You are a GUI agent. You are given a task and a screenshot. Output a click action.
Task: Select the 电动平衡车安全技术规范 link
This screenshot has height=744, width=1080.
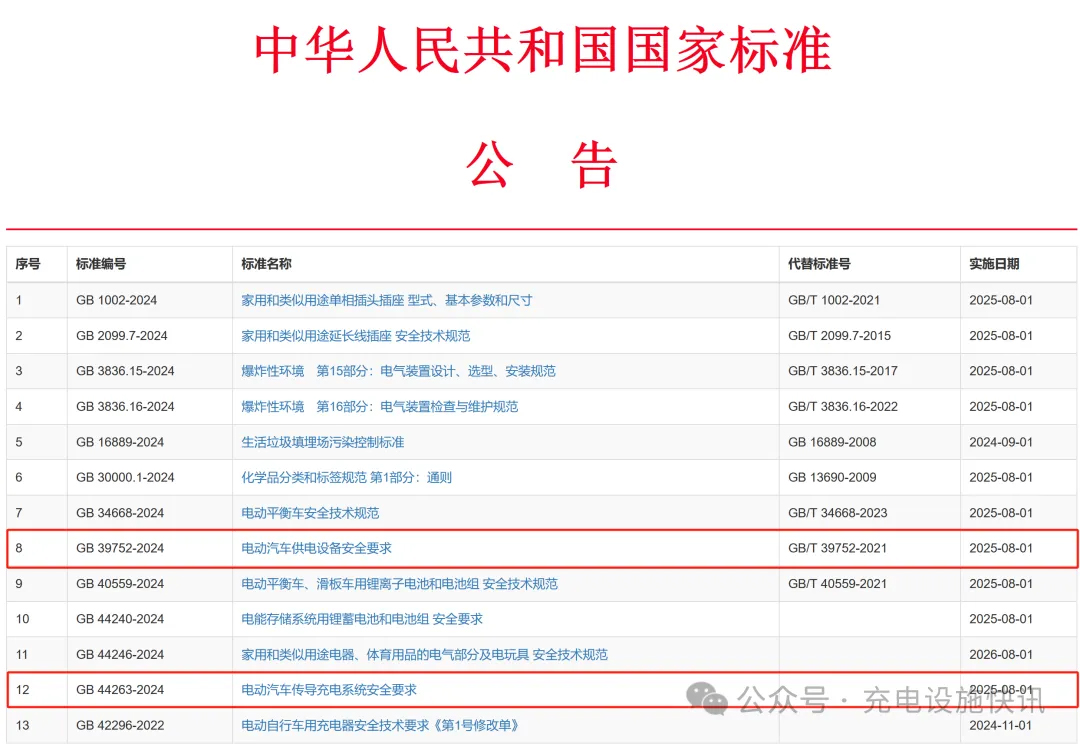click(310, 513)
